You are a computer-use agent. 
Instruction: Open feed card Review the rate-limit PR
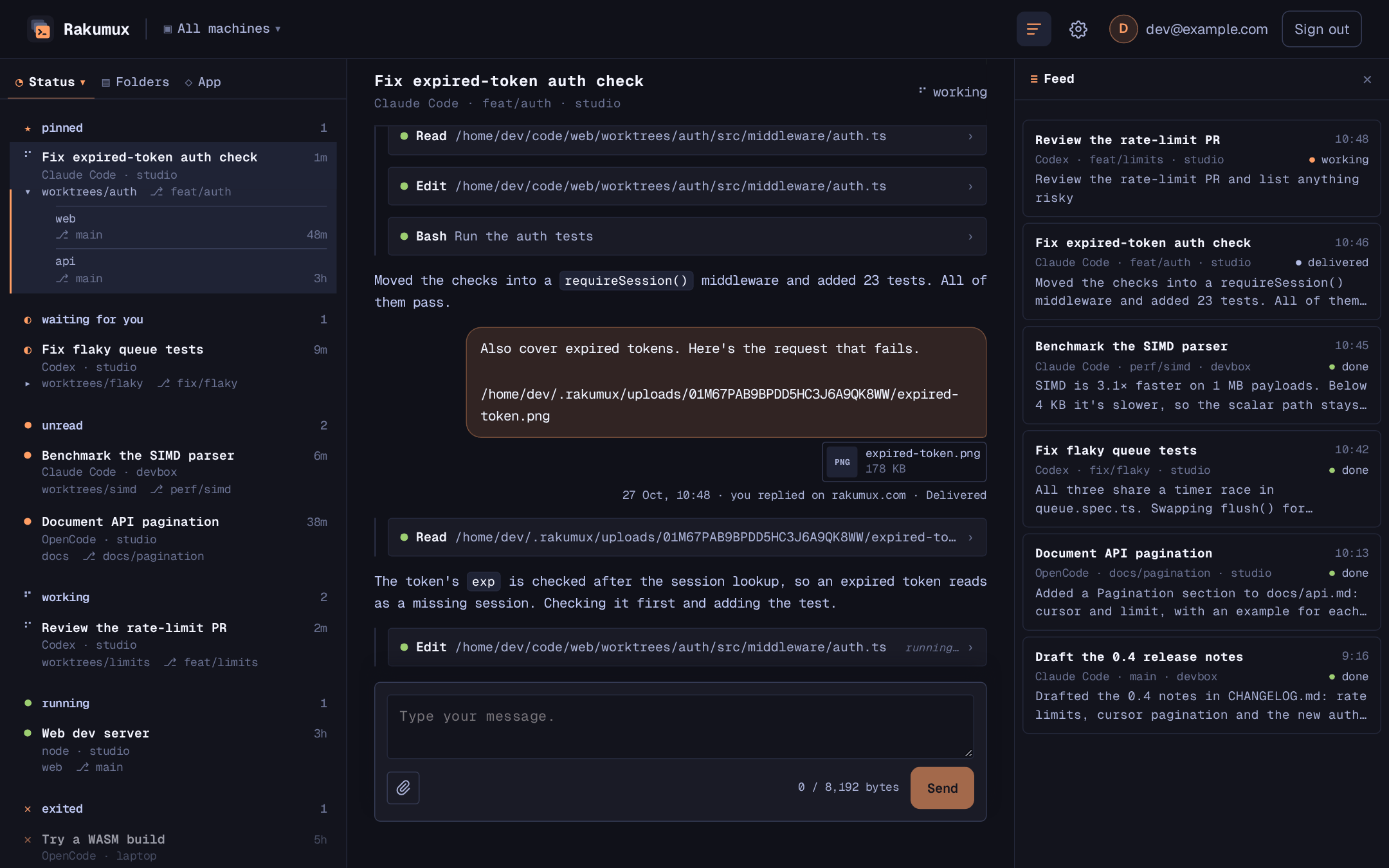pyautogui.click(x=1201, y=168)
